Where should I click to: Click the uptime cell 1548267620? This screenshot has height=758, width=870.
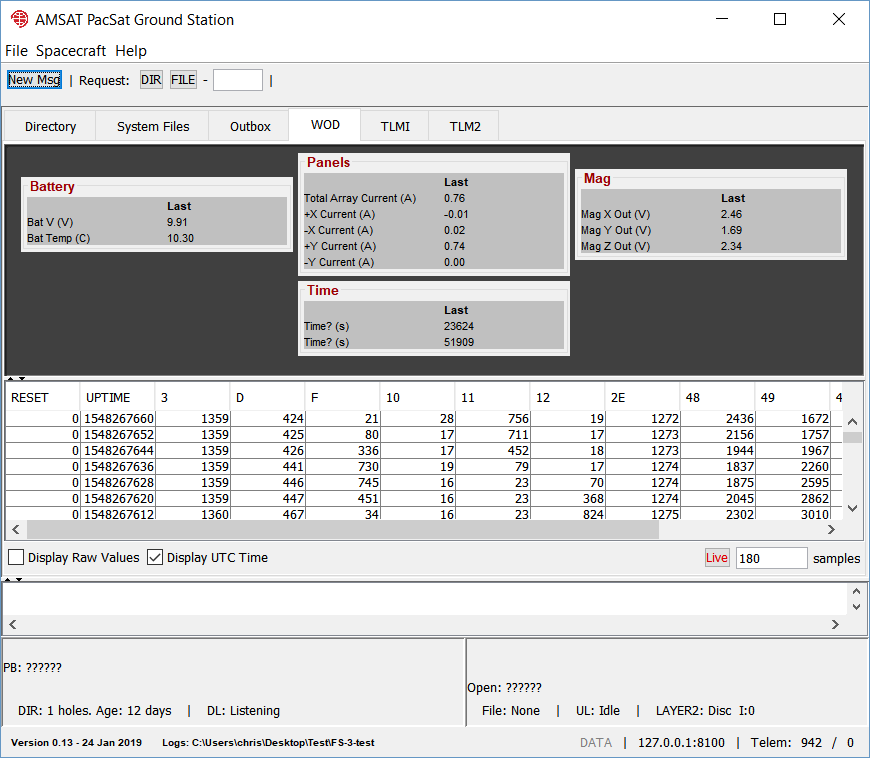(118, 499)
